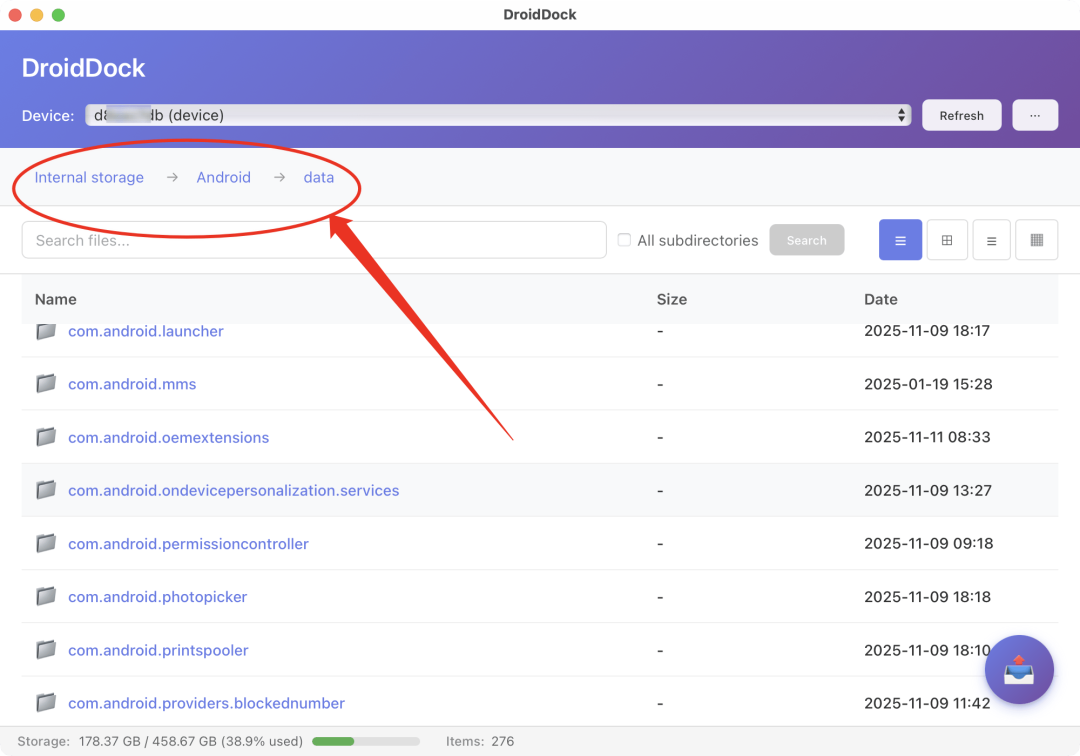Click folder icon of com.android.printspooler
This screenshot has height=756, width=1080.
(x=46, y=650)
